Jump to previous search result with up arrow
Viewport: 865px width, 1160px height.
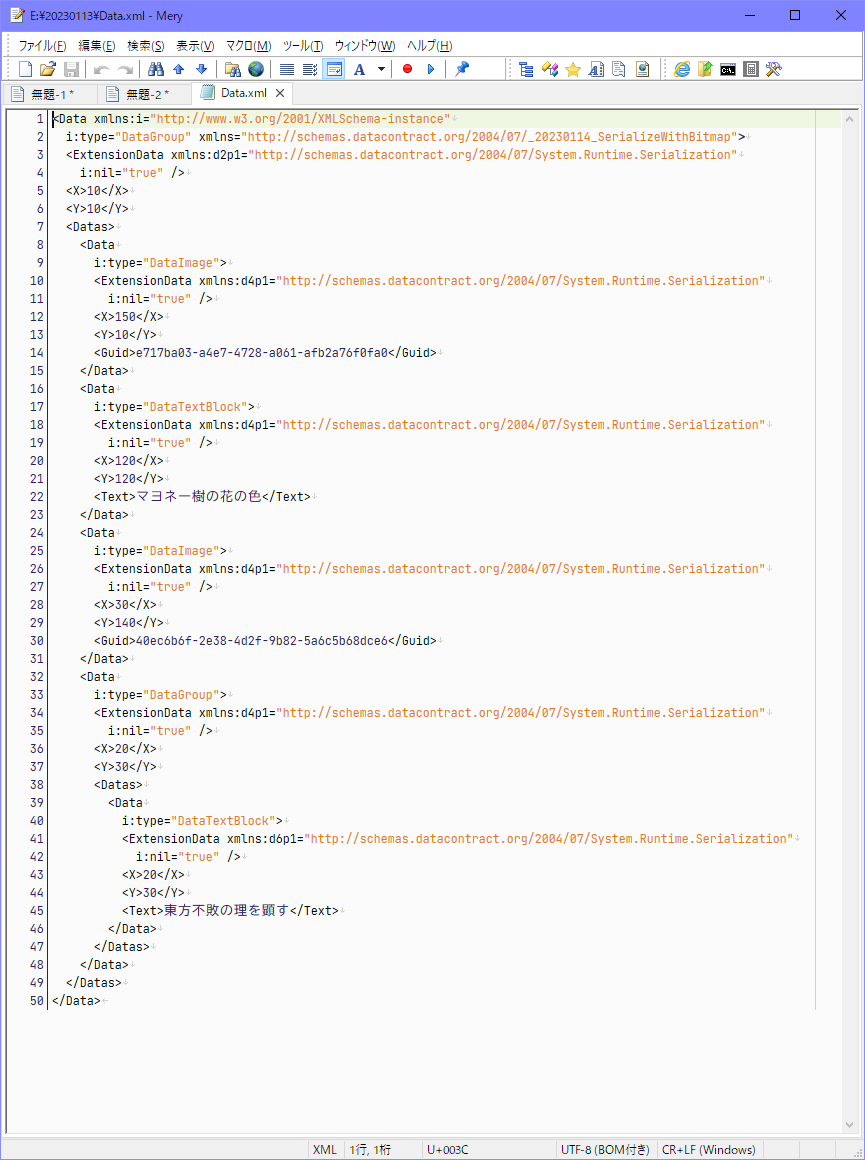click(179, 68)
